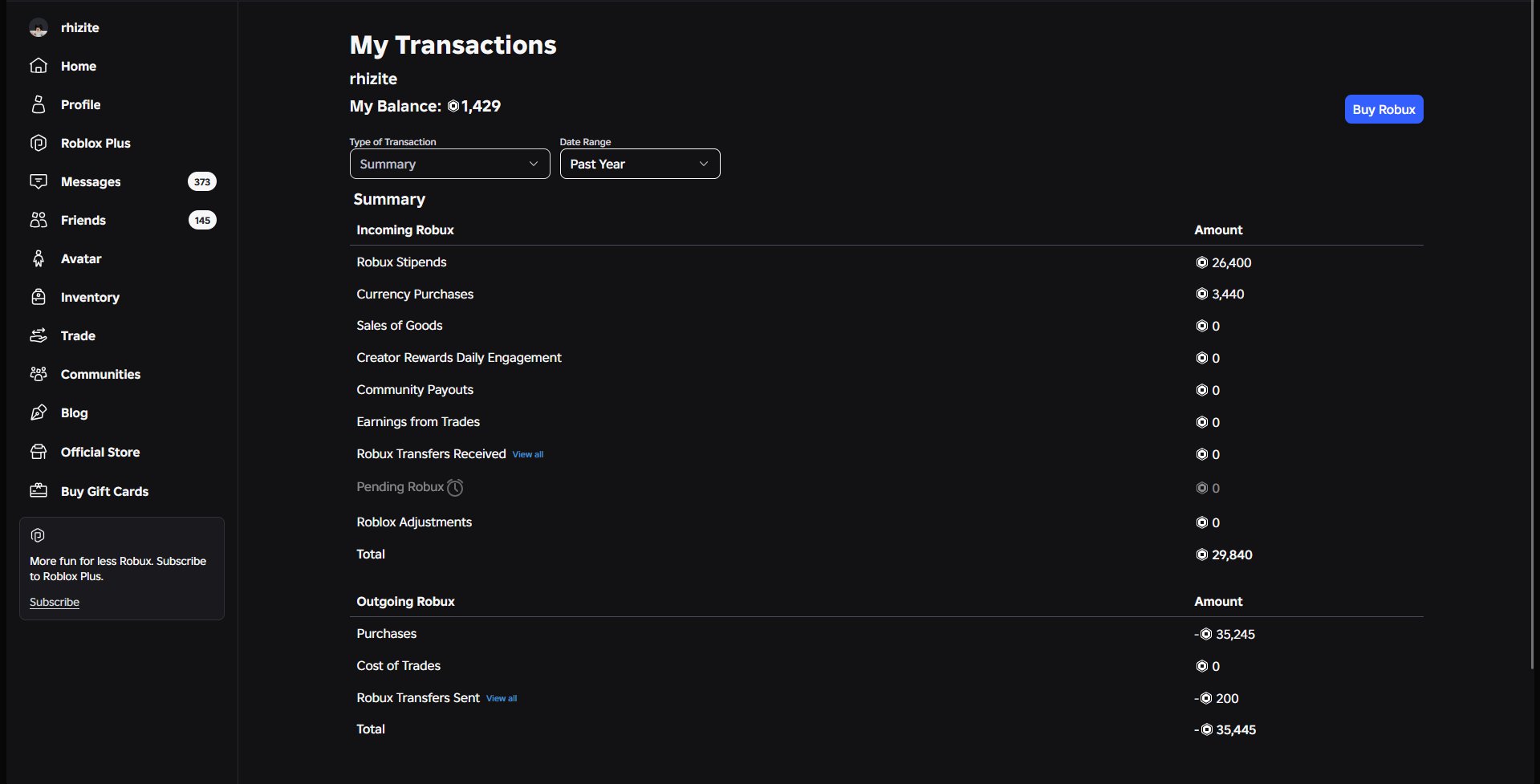
Task: Click the Subscribe link in promo card
Action: [x=55, y=602]
